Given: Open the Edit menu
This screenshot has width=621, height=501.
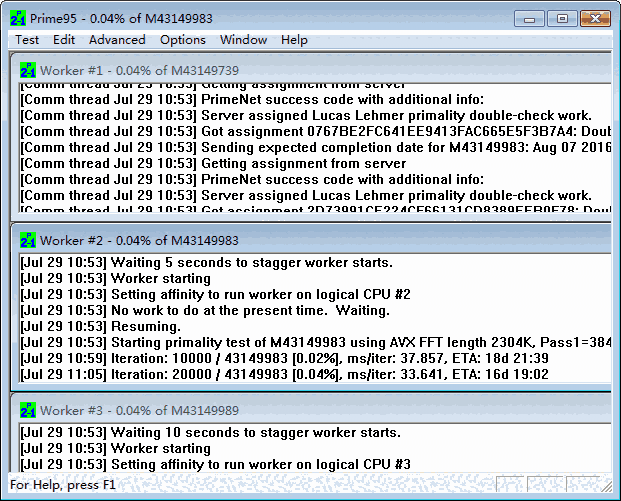Looking at the screenshot, I should (64, 40).
